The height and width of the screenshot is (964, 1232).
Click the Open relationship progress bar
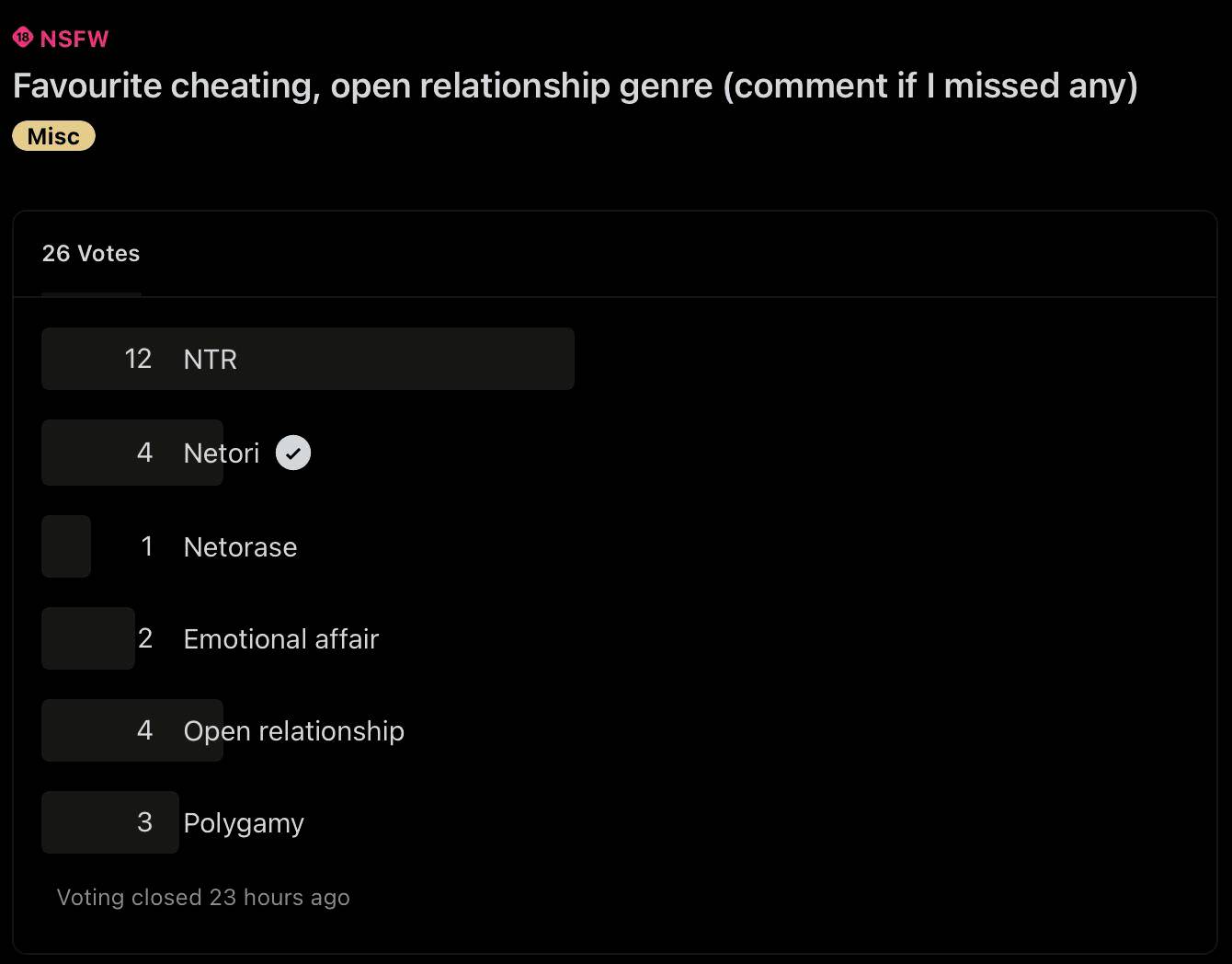pos(131,730)
